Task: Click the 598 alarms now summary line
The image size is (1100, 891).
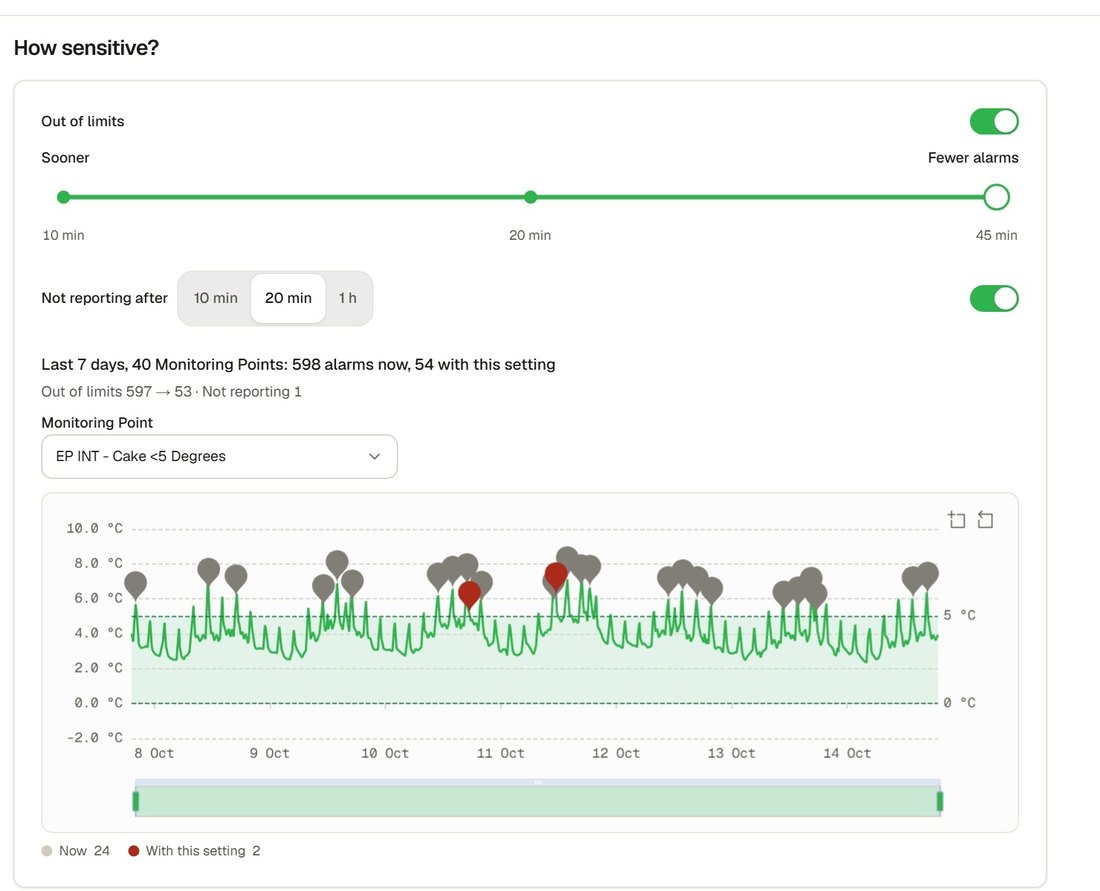Action: pyautogui.click(x=298, y=365)
